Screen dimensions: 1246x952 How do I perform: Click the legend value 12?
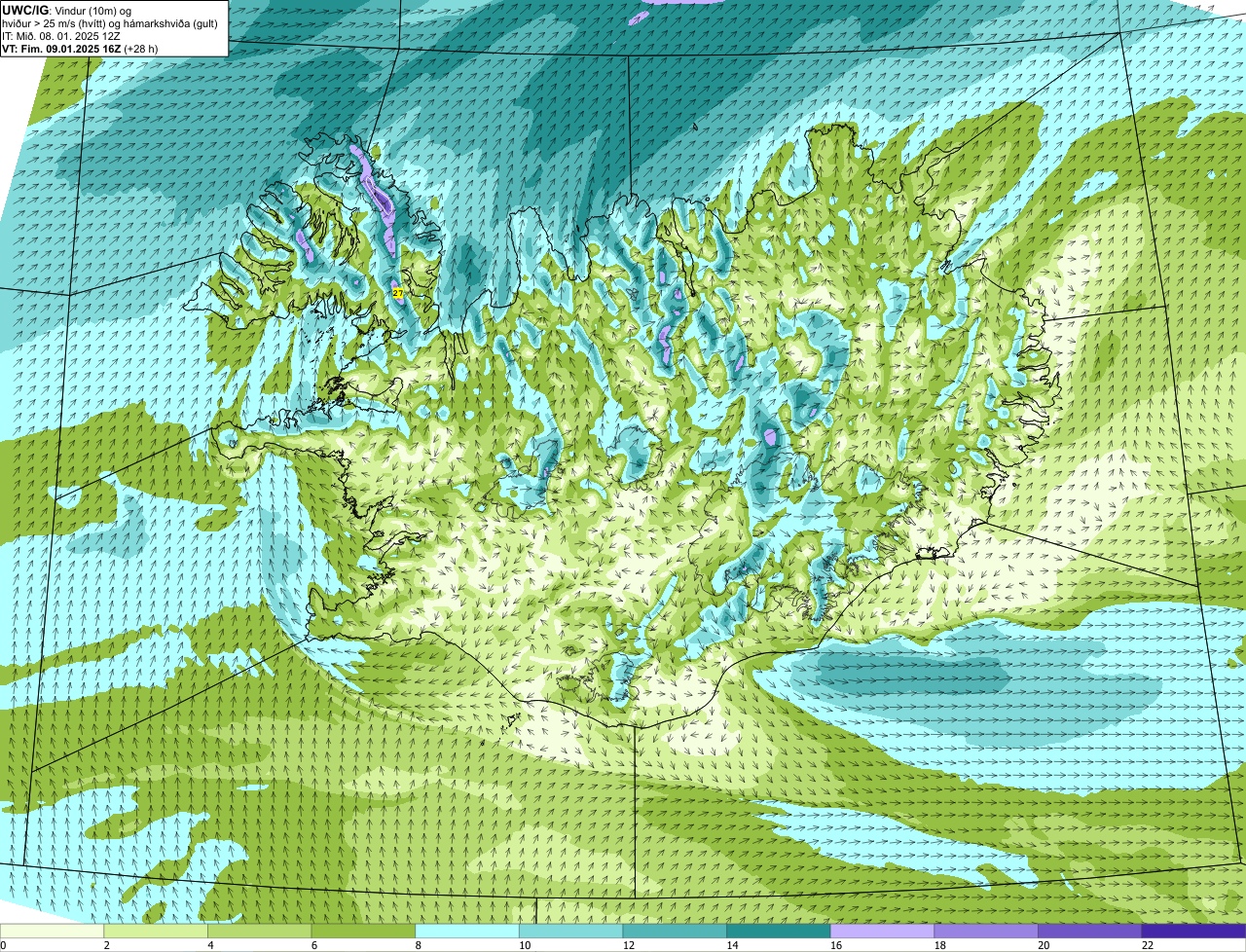coord(629,945)
